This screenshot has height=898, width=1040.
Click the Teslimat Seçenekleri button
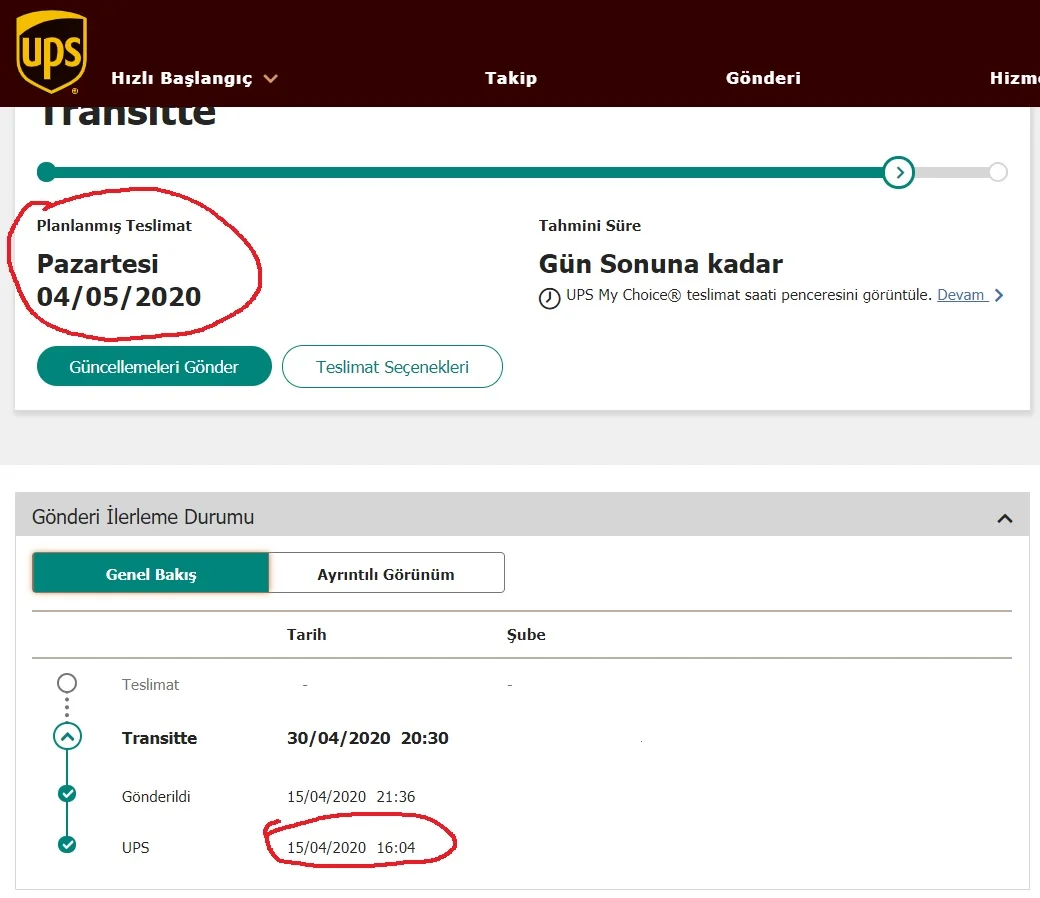click(392, 366)
